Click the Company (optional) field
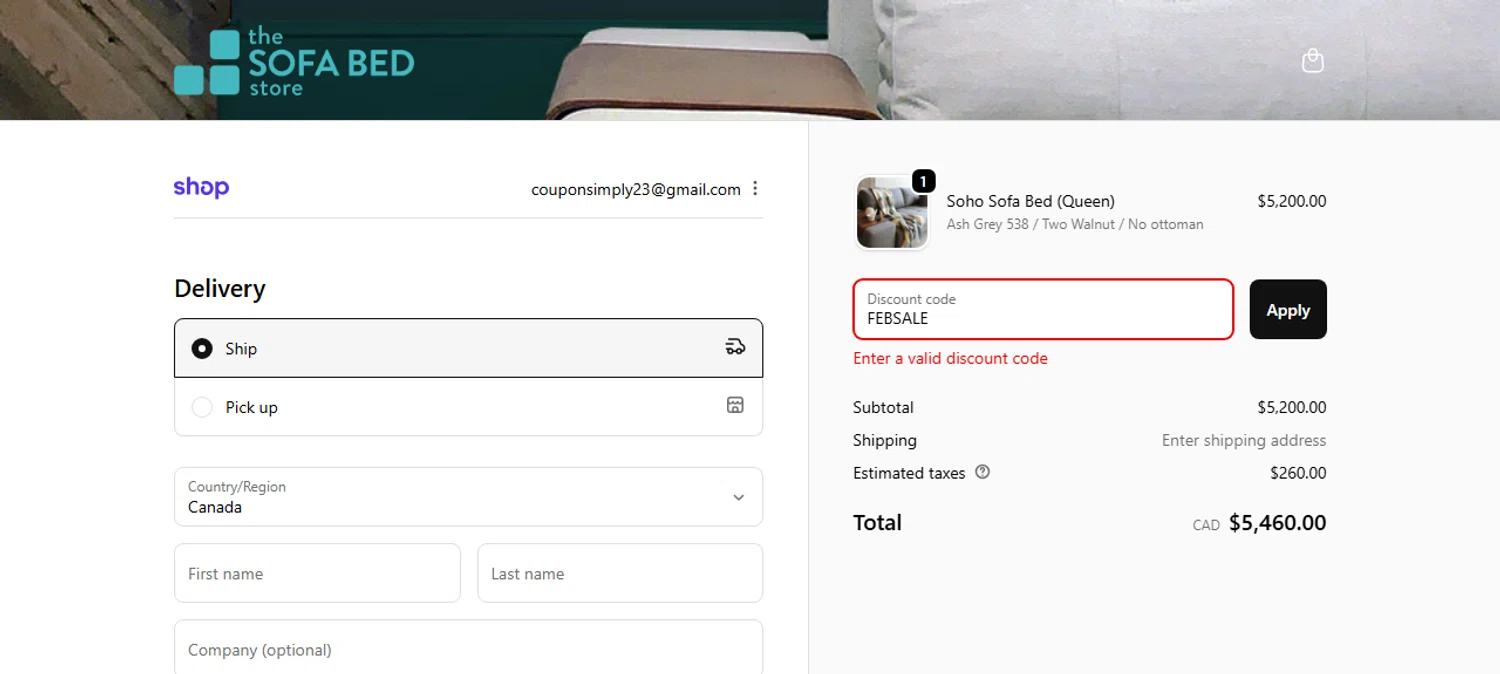The height and width of the screenshot is (674, 1500). tap(468, 648)
